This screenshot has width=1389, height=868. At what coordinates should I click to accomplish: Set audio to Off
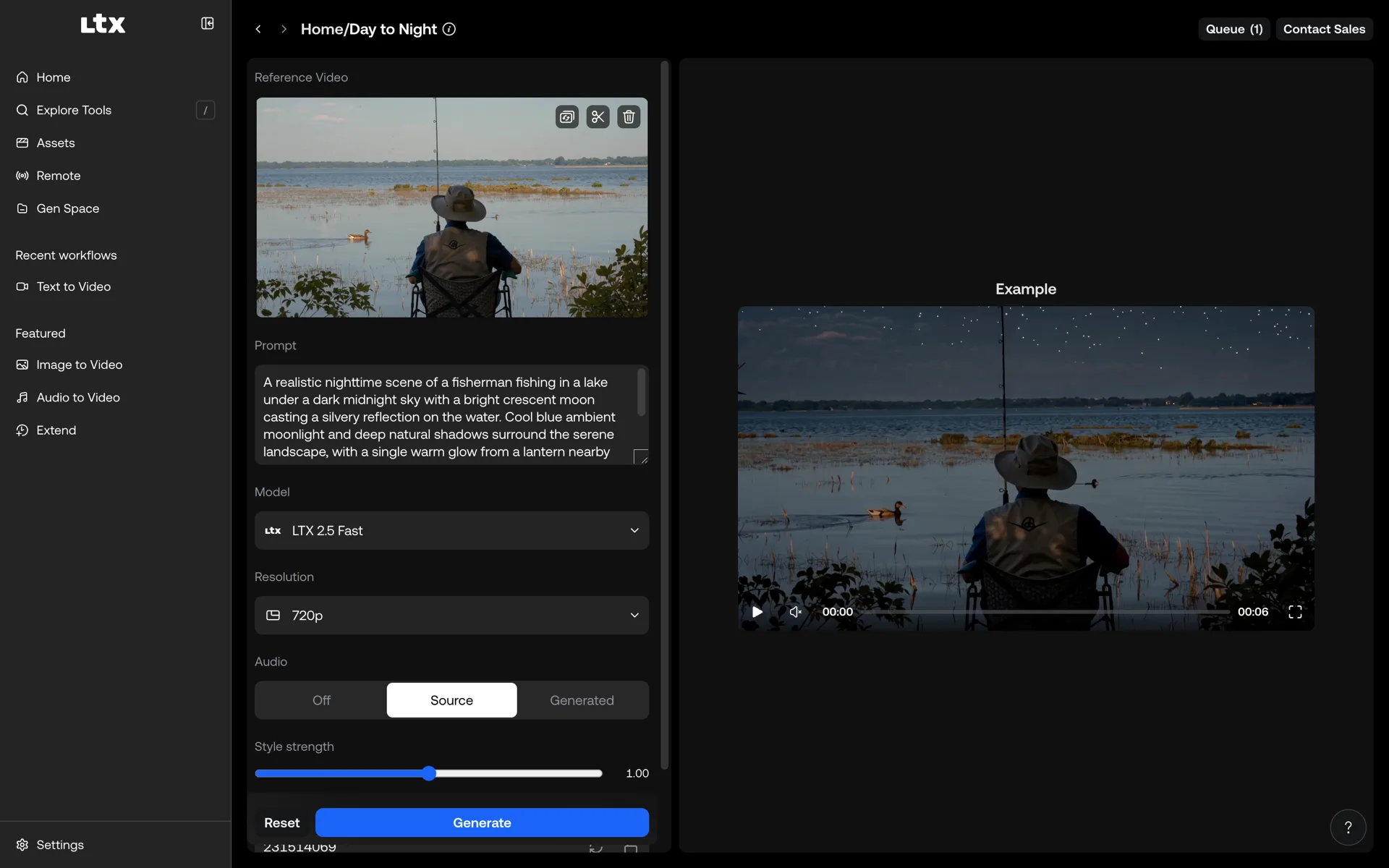pyautogui.click(x=321, y=700)
